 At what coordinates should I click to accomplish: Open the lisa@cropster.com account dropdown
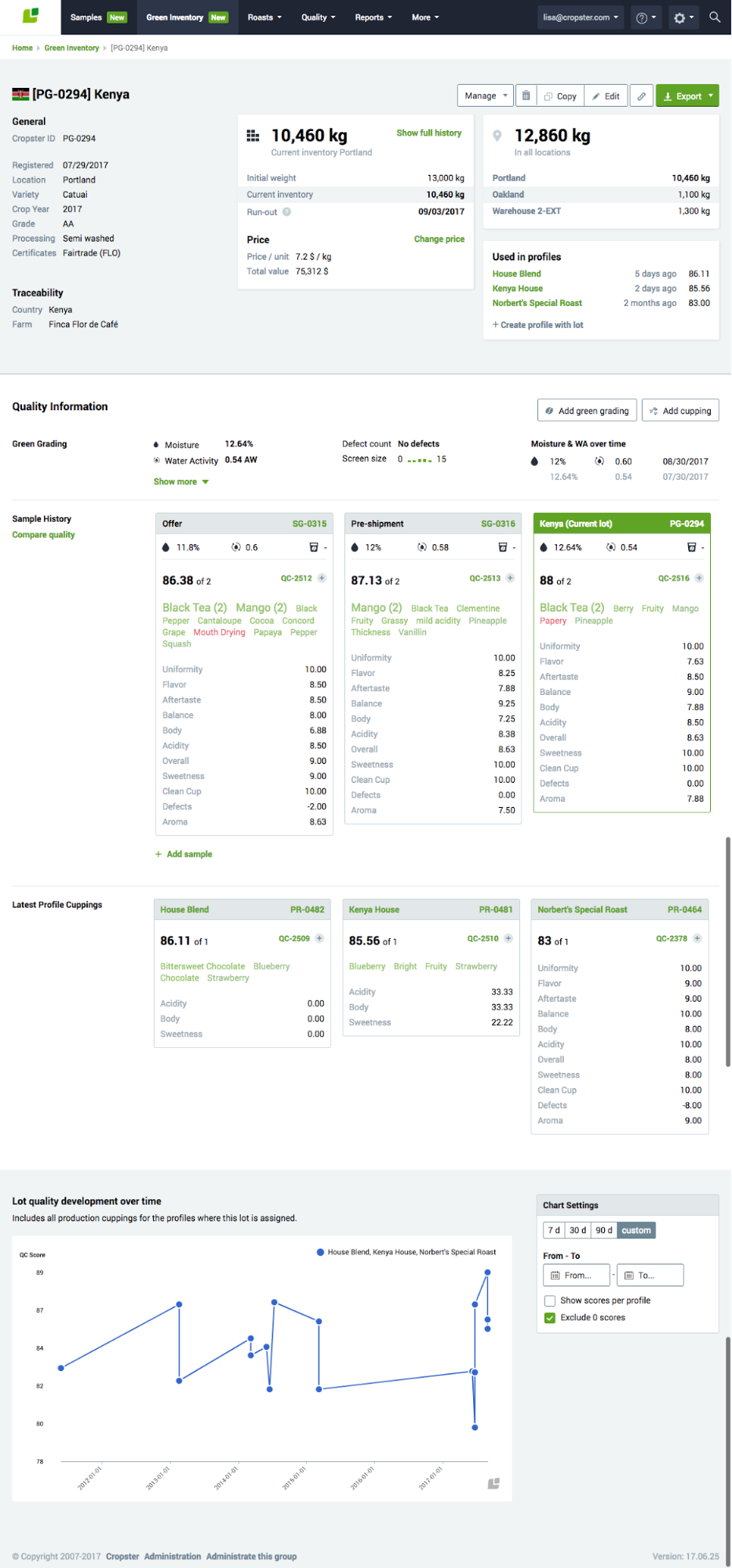(581, 17)
